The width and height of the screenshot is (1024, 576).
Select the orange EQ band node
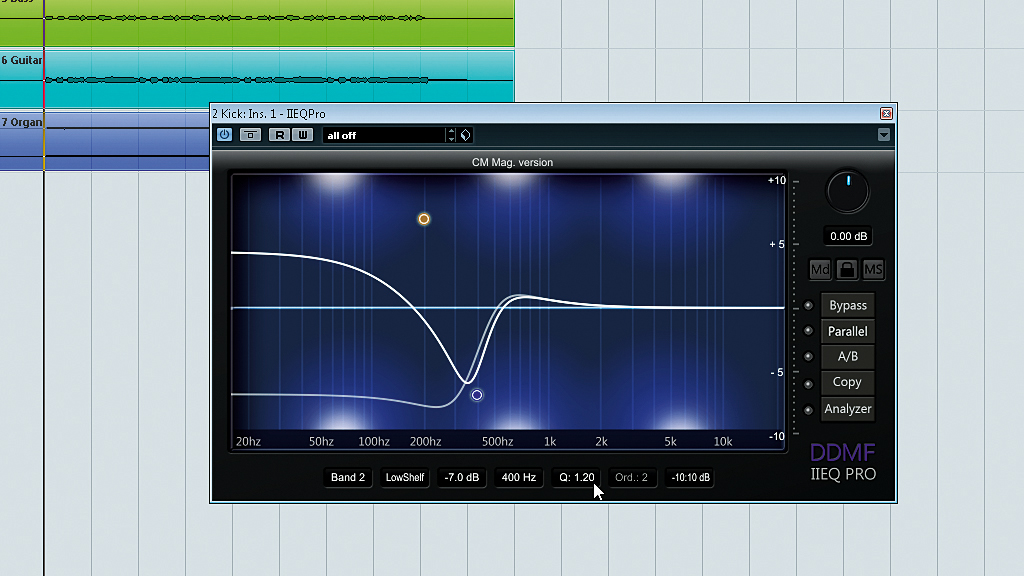pyautogui.click(x=424, y=219)
